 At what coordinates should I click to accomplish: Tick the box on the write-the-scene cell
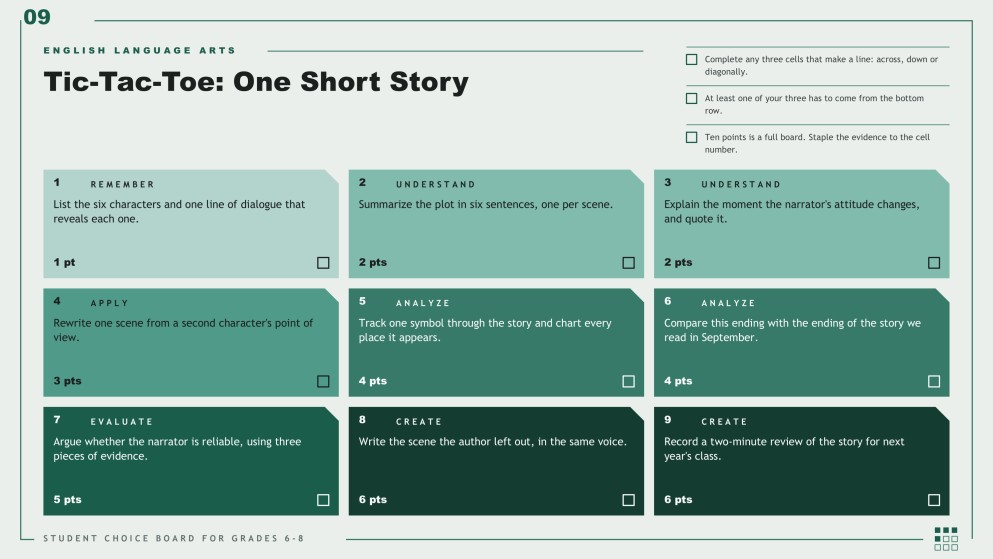pyautogui.click(x=628, y=500)
